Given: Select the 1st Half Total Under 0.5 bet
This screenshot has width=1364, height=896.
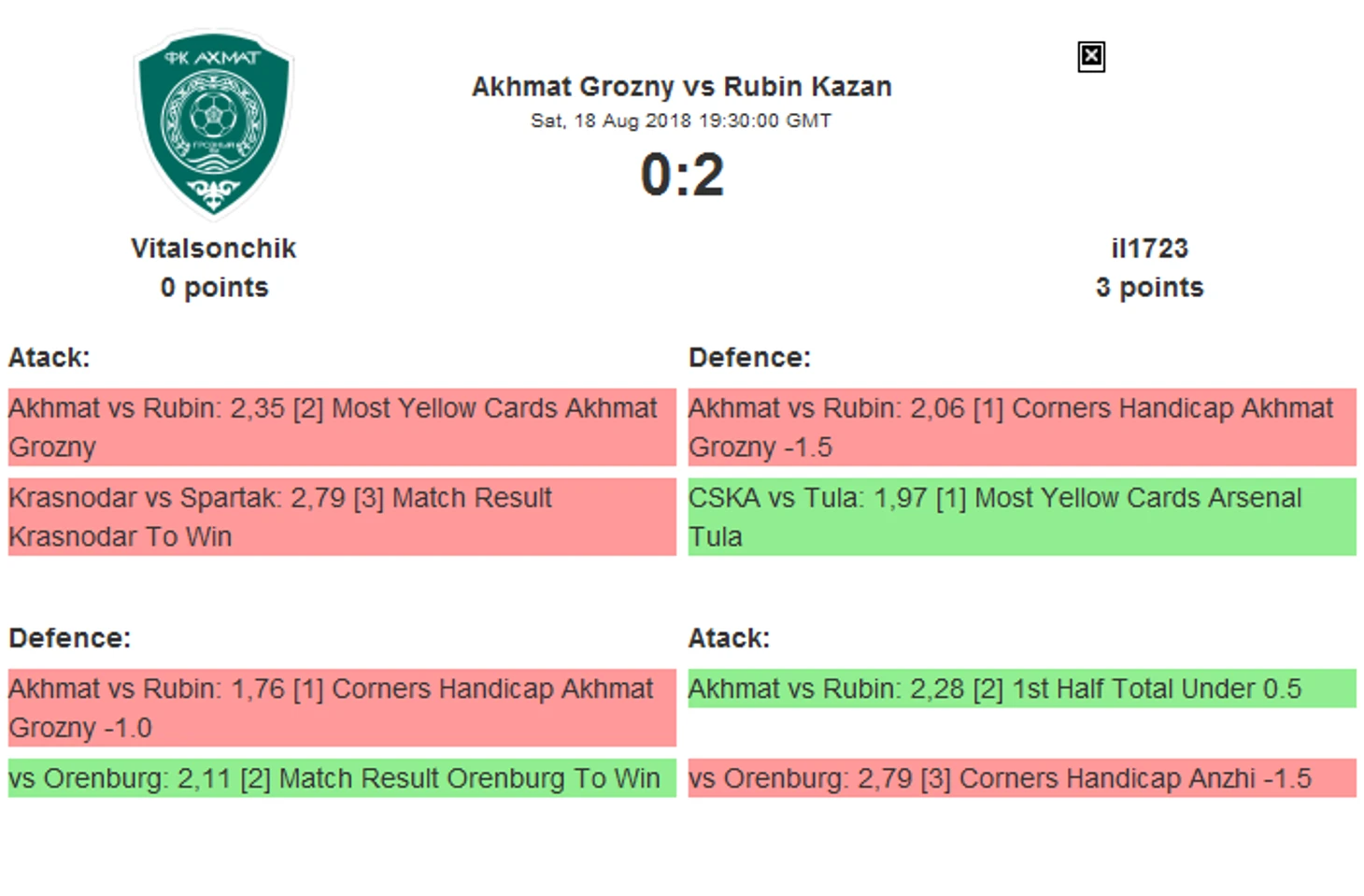Looking at the screenshot, I should point(1022,689).
